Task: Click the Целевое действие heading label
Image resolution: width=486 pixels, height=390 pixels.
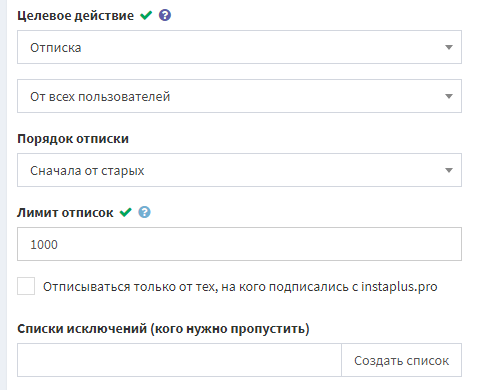Action: [75, 16]
